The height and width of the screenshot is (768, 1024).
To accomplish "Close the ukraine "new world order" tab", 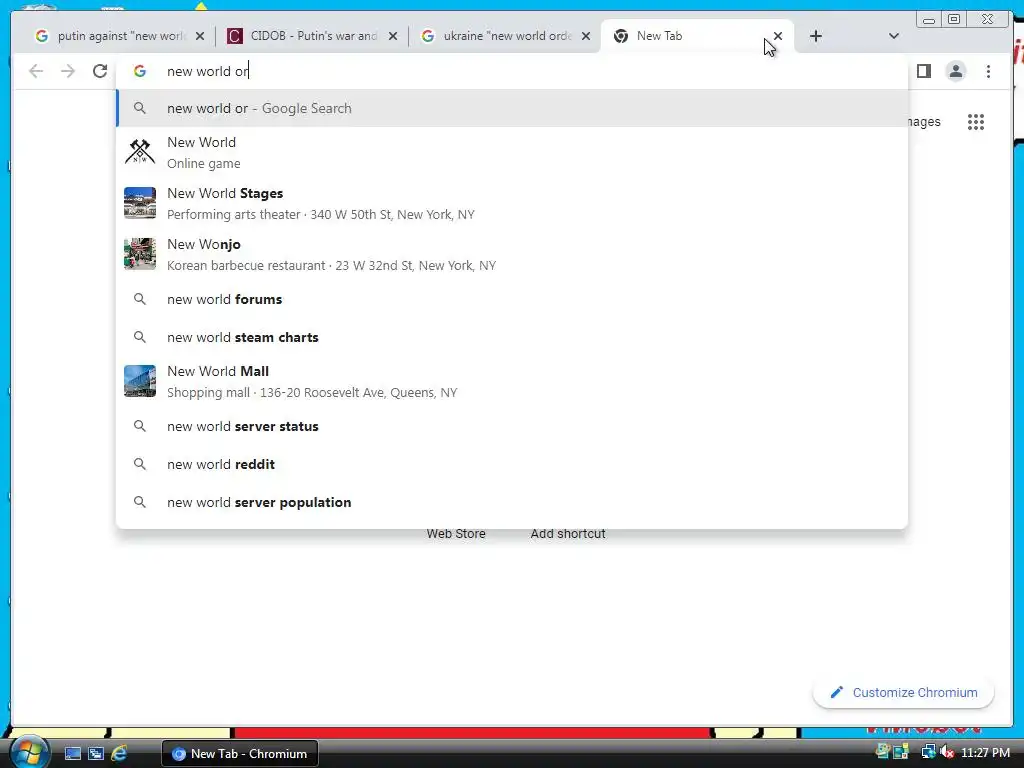I will coord(586,36).
